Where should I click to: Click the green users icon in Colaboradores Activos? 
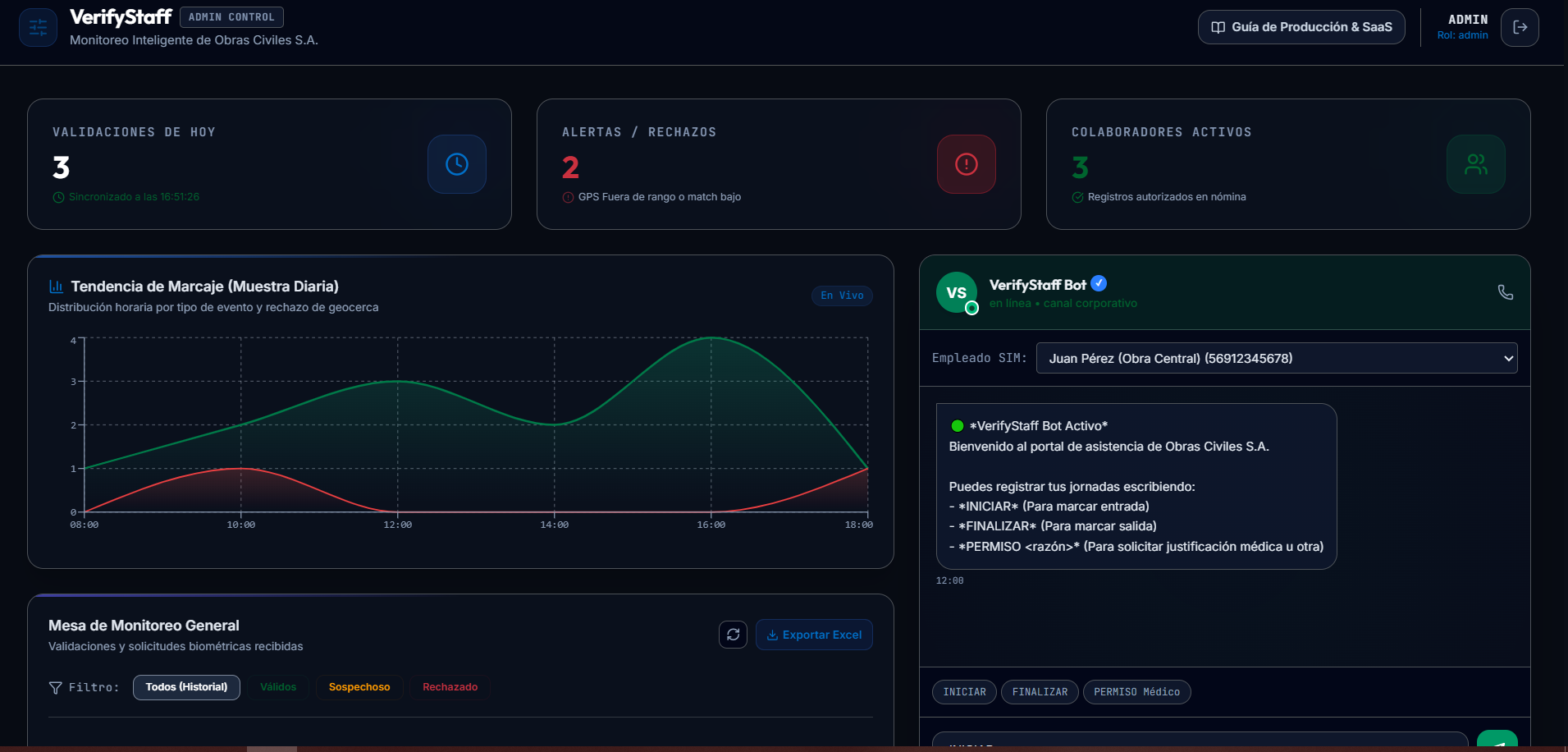[1476, 164]
